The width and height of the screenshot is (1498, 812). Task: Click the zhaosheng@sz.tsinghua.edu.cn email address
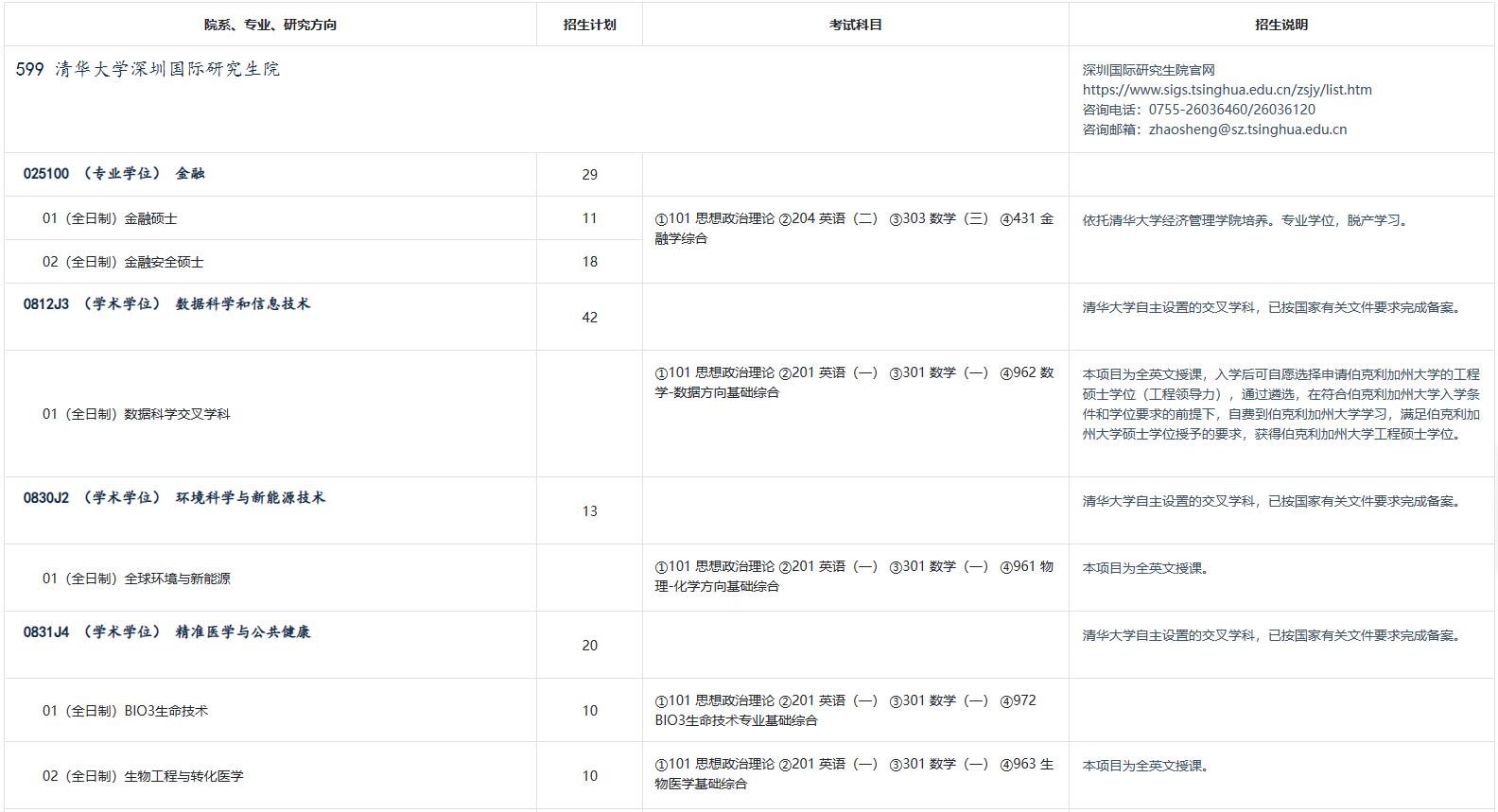[1247, 130]
